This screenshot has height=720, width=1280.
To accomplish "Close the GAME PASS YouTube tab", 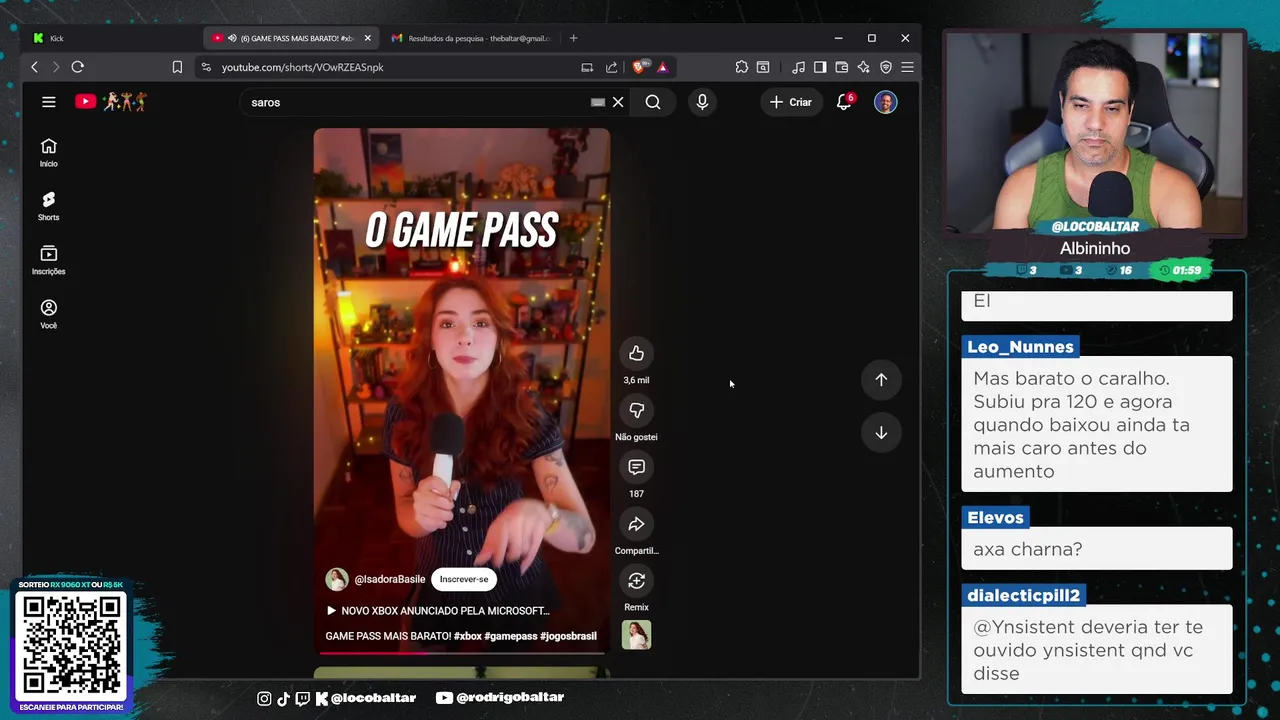I will pyautogui.click(x=367, y=38).
